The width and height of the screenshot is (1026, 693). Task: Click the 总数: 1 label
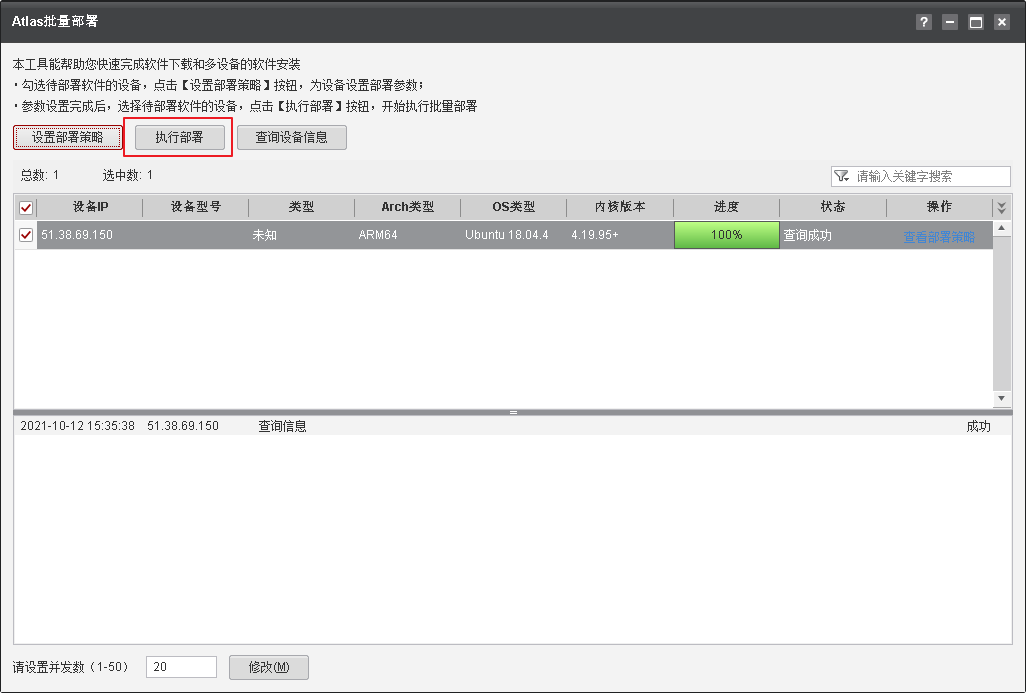coord(39,175)
